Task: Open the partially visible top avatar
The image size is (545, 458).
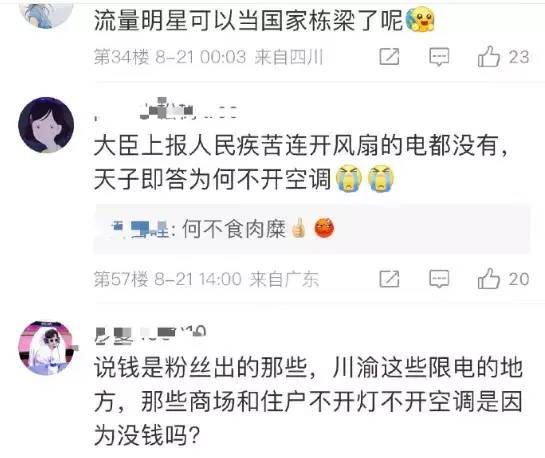Action: 47,15
